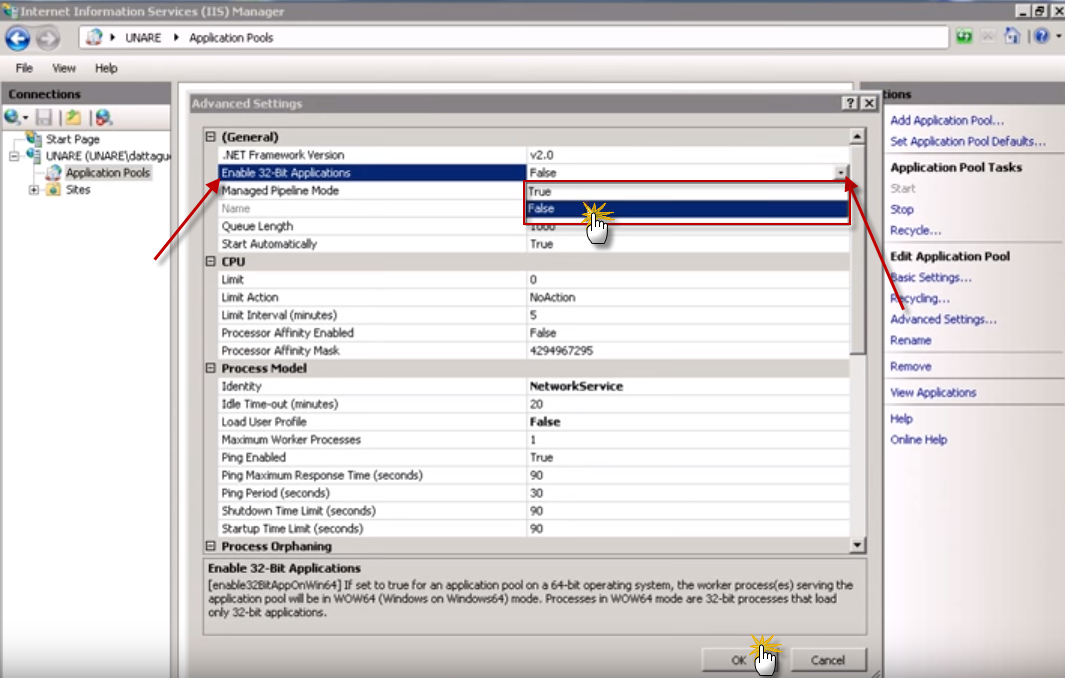Viewport: 1065px width, 678px height.
Task: Open the View menu
Action: tap(64, 68)
